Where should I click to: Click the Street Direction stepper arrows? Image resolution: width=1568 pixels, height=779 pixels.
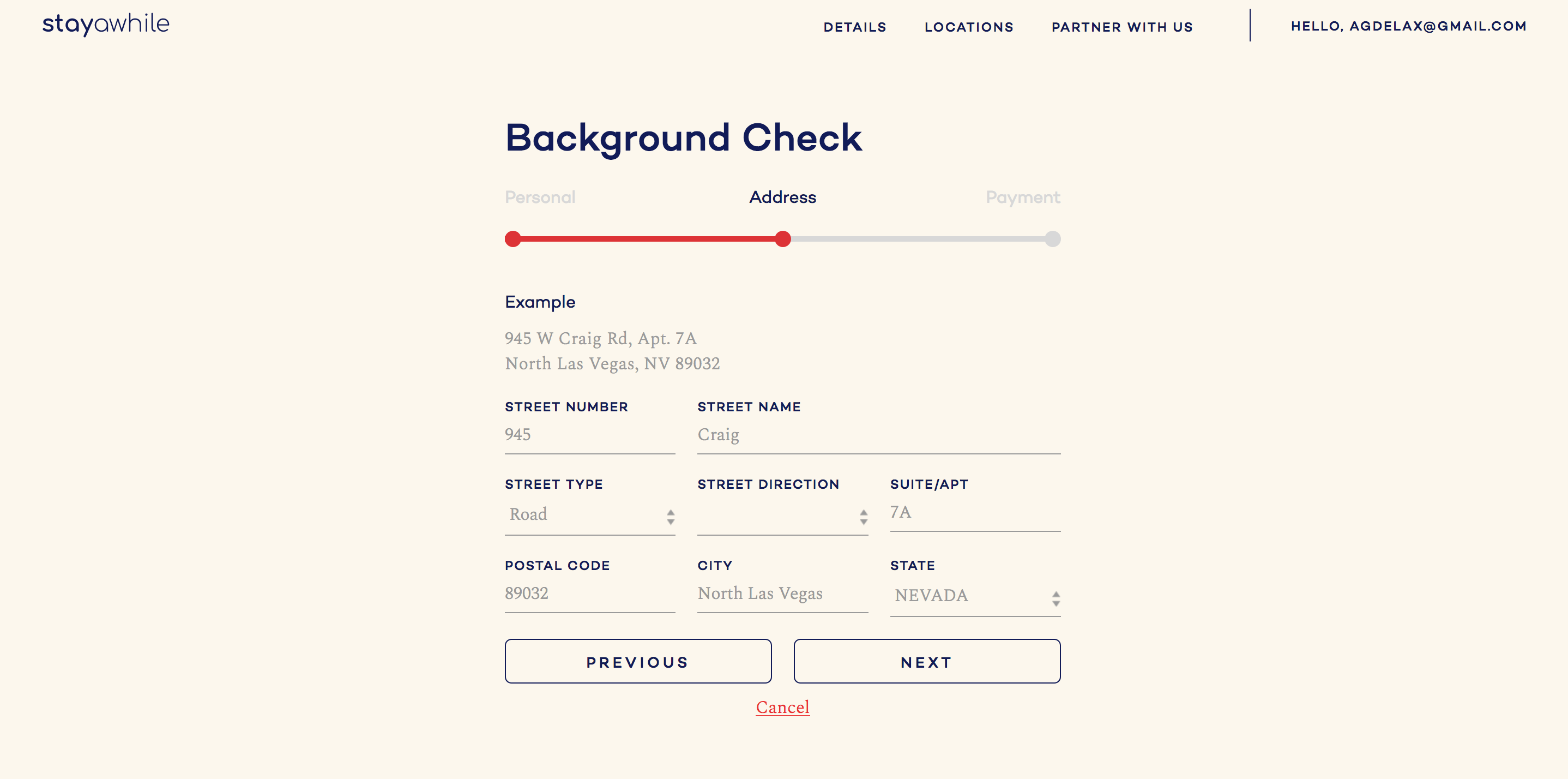(x=863, y=517)
